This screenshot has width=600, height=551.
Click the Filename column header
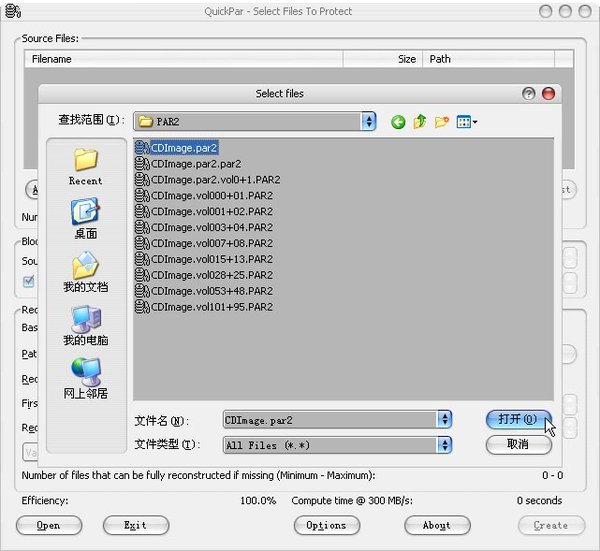coord(184,59)
